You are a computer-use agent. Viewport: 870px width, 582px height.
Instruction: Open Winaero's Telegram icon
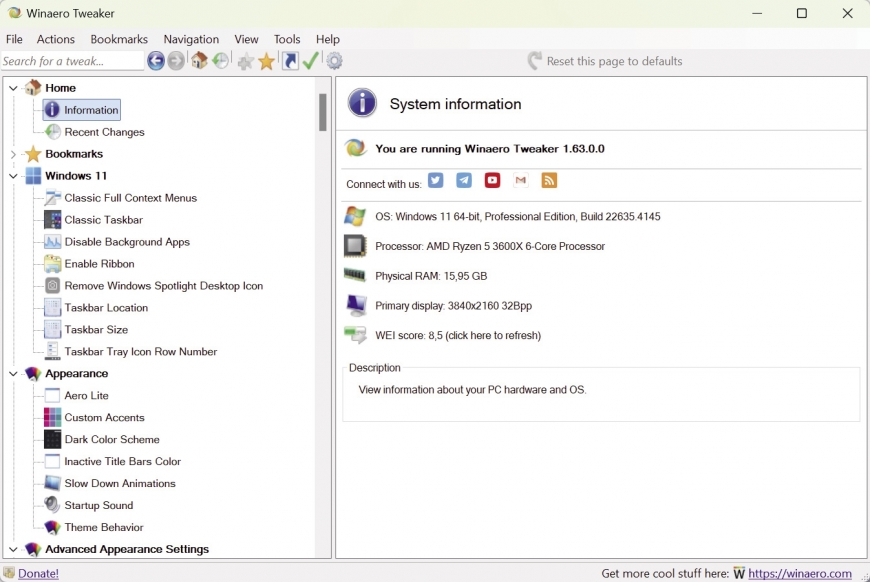[x=464, y=180]
